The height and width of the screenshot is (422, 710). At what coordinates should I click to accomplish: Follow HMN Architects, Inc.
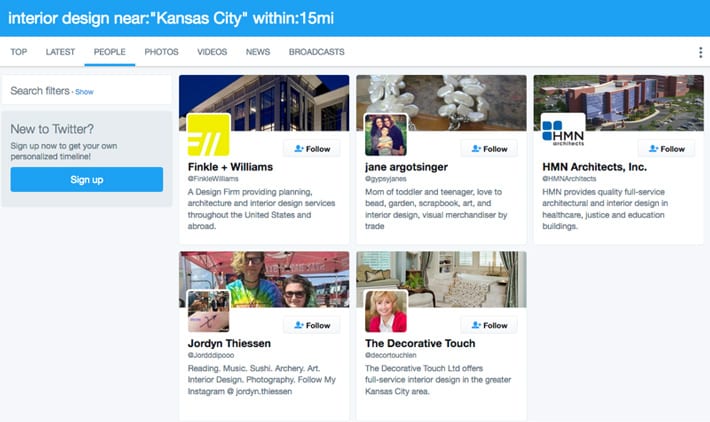667,149
